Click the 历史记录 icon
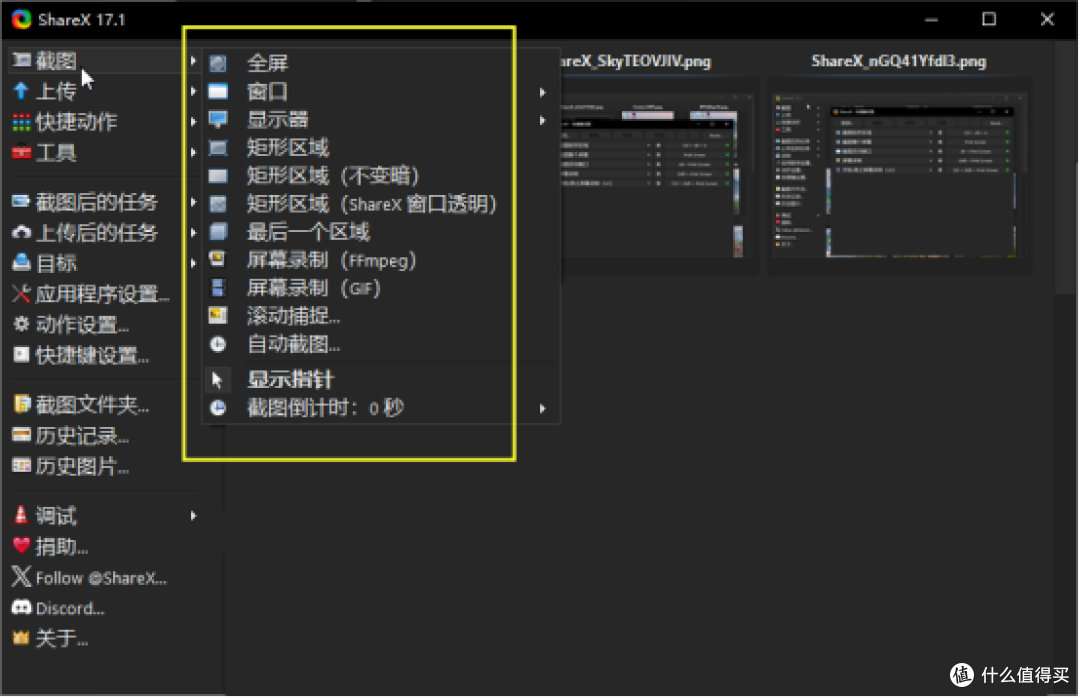Image resolution: width=1080 pixels, height=698 pixels. click(x=21, y=435)
